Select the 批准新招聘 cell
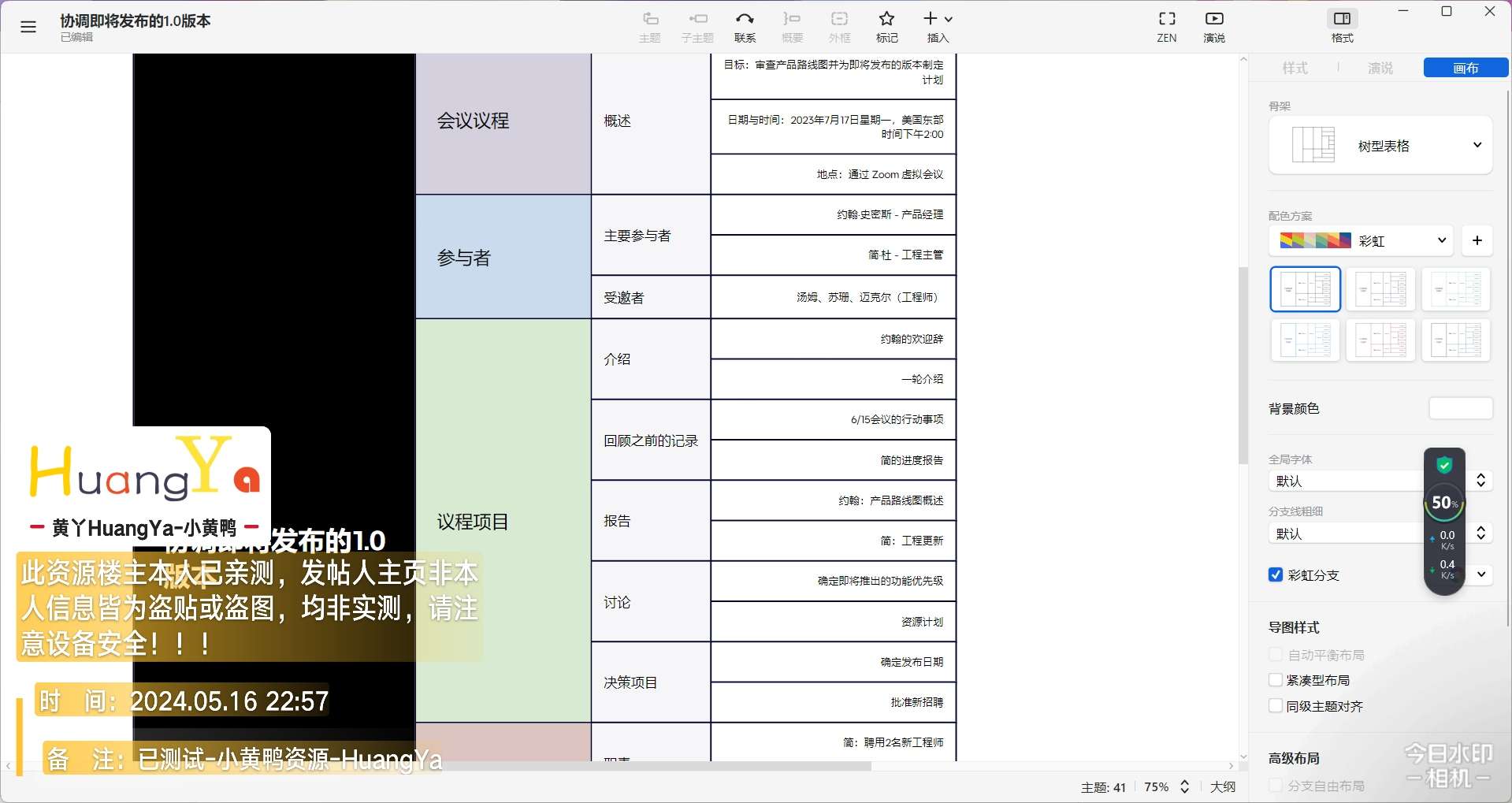Image resolution: width=1512 pixels, height=803 pixels. tap(834, 702)
